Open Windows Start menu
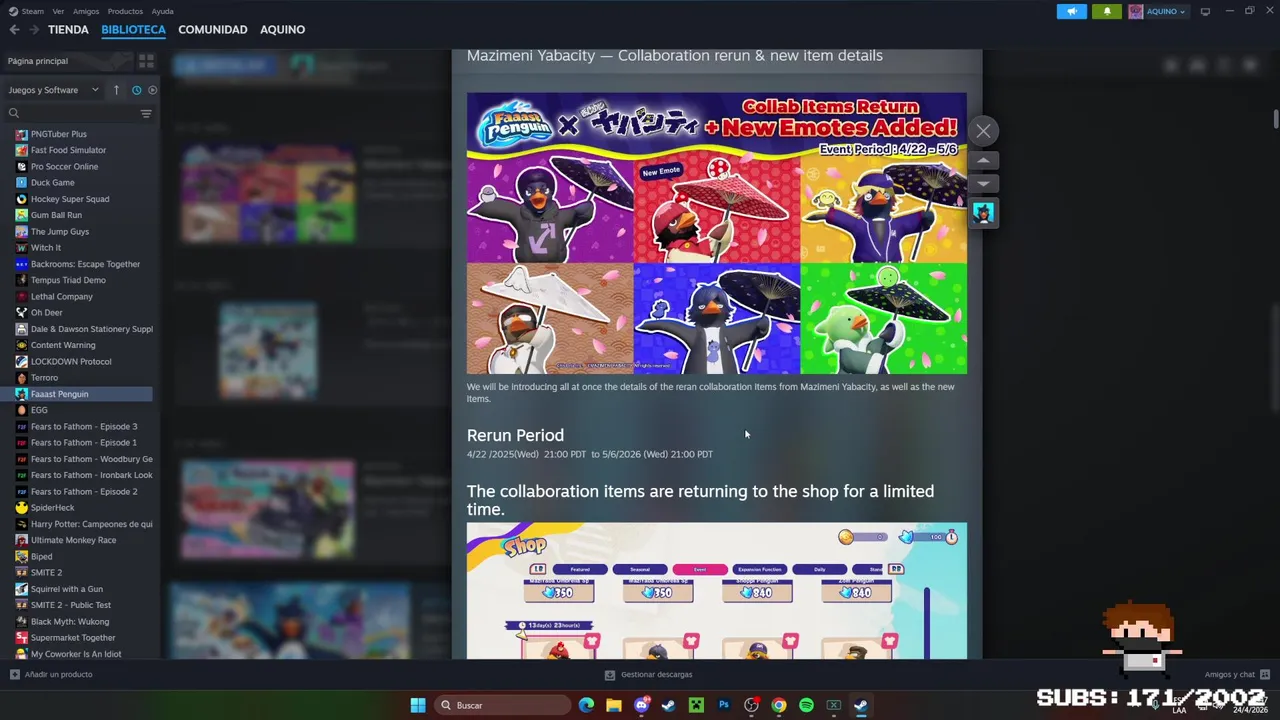 click(x=418, y=705)
